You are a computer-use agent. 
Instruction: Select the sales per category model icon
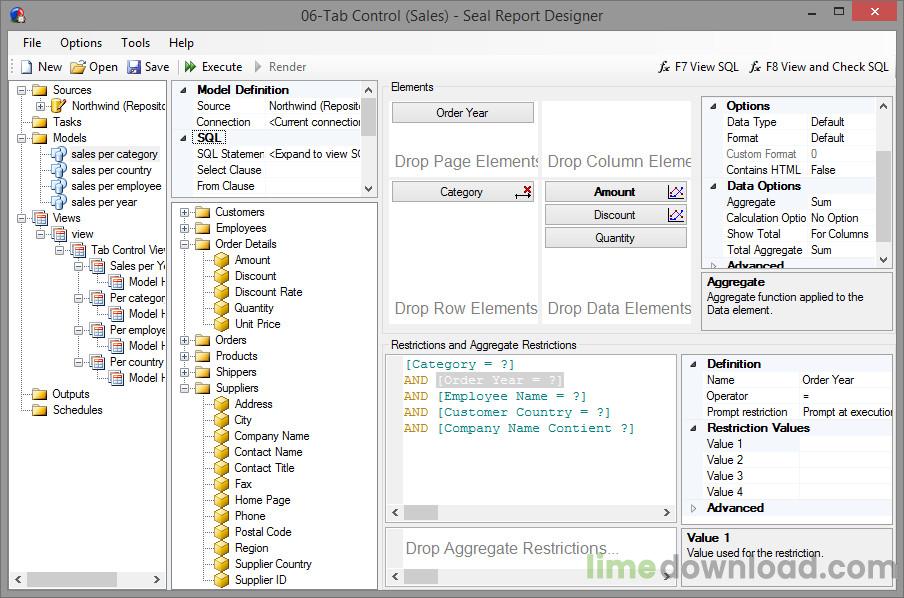point(59,154)
